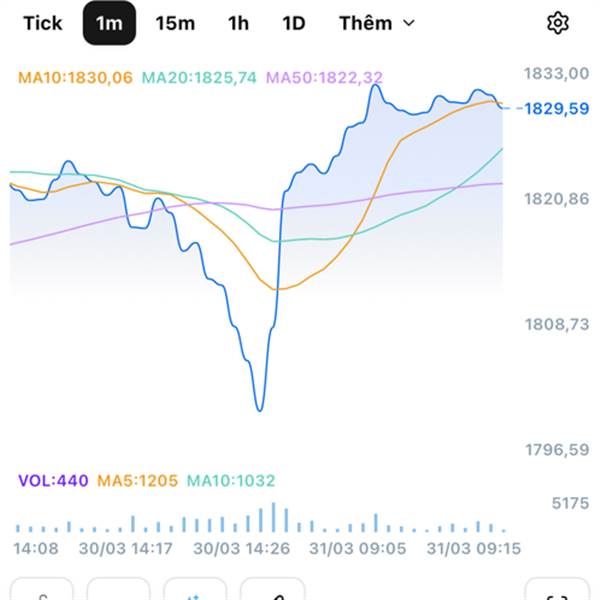
Task: Click current price tag 1829,59
Action: pos(557,108)
